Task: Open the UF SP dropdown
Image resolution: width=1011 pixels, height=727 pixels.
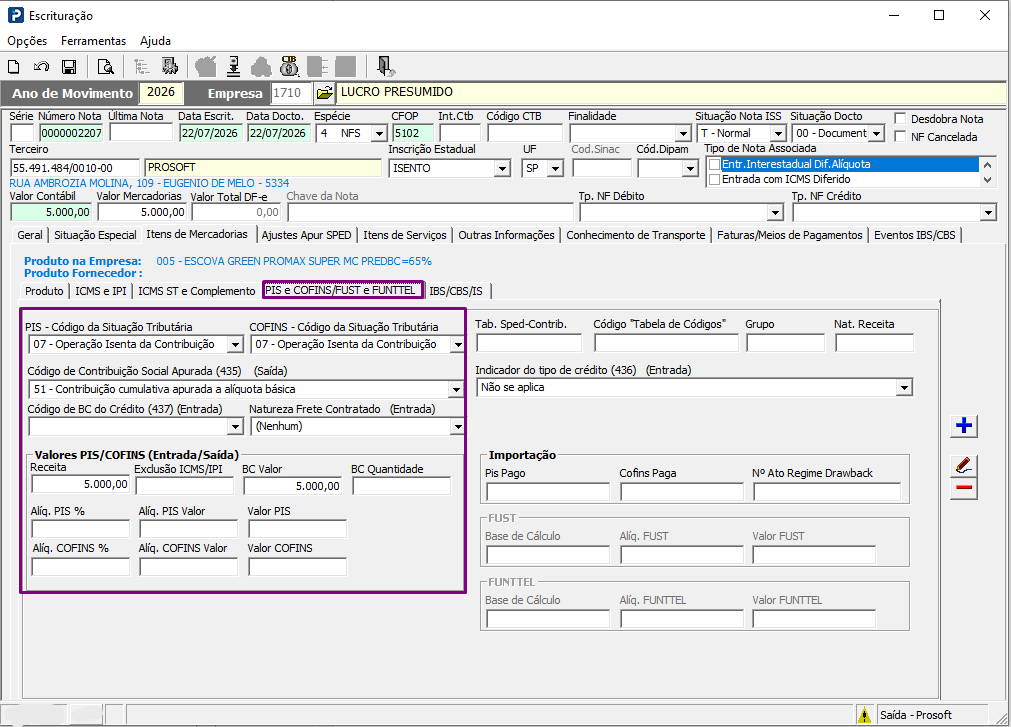Action: [555, 169]
